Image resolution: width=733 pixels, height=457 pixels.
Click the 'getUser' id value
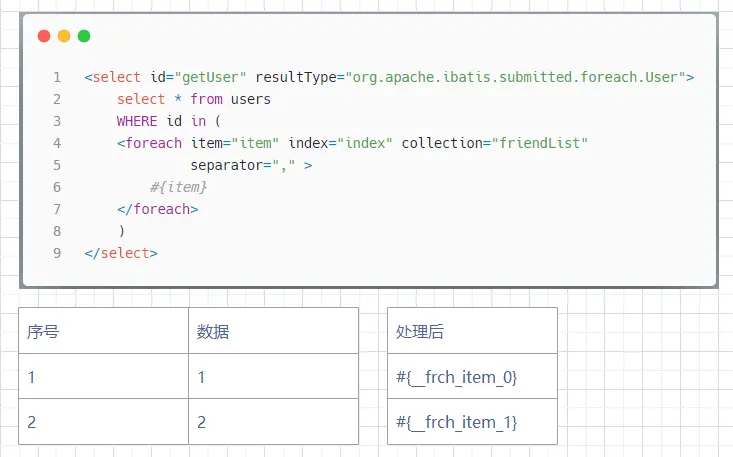pos(210,77)
